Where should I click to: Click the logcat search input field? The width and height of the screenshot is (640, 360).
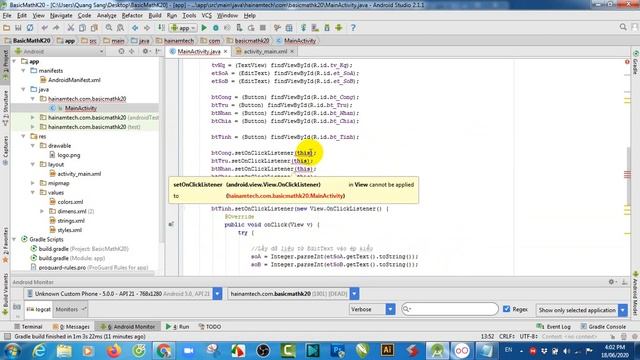click(x=450, y=309)
